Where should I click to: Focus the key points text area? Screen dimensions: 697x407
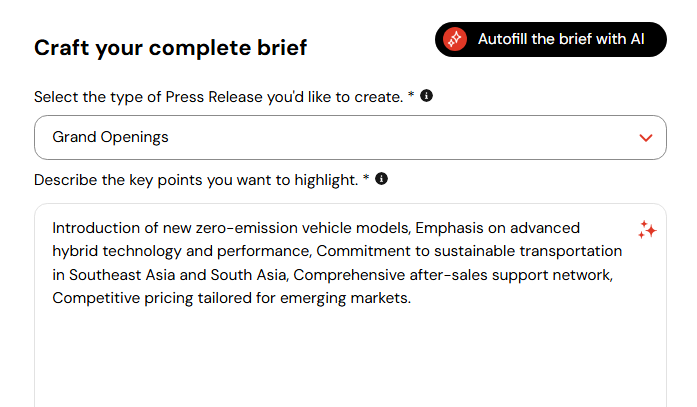(350, 305)
